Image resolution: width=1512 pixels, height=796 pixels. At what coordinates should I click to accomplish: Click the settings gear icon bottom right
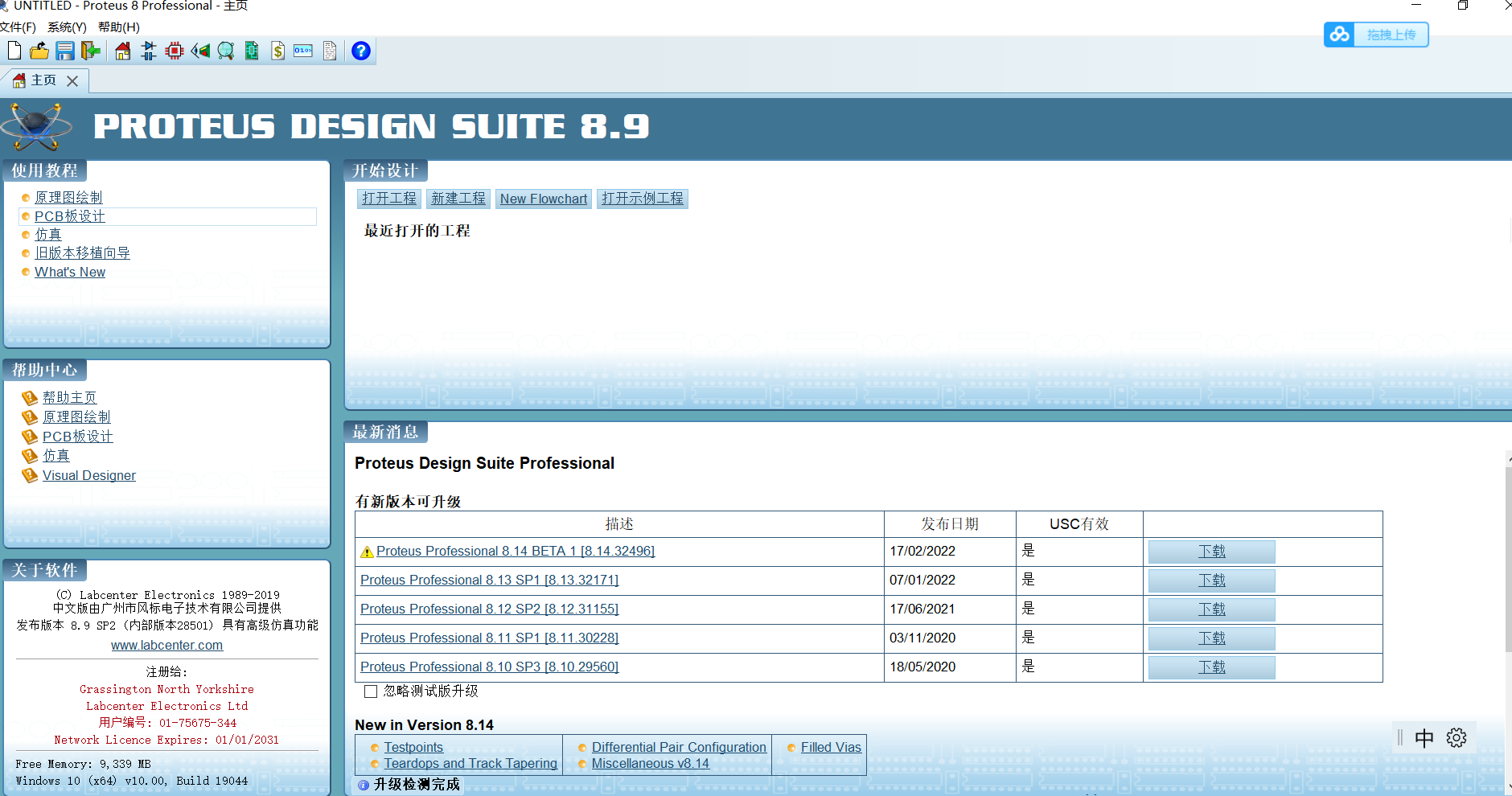coord(1457,737)
